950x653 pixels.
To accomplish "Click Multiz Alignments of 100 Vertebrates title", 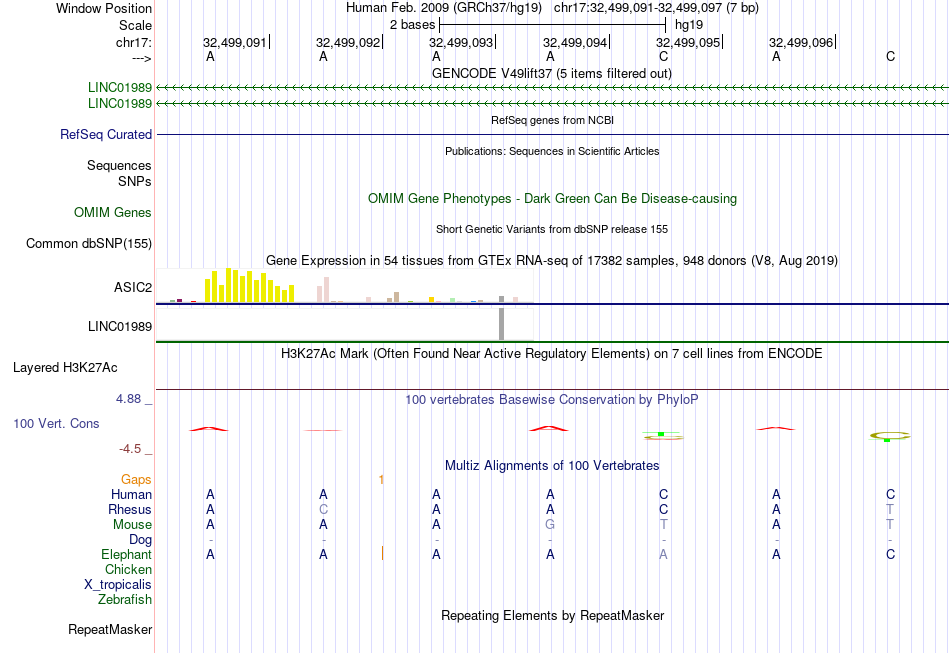I will (x=552, y=465).
